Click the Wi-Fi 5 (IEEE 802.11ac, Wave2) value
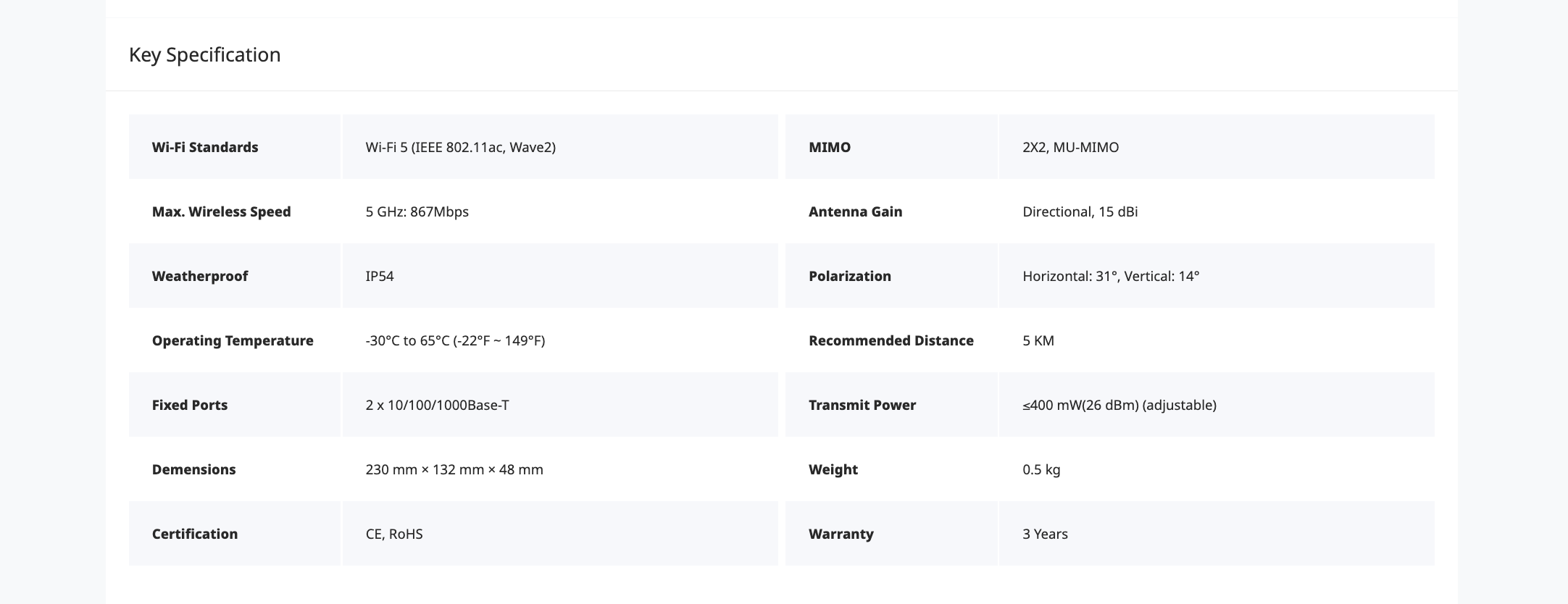Image resolution: width=1568 pixels, height=604 pixels. click(461, 147)
